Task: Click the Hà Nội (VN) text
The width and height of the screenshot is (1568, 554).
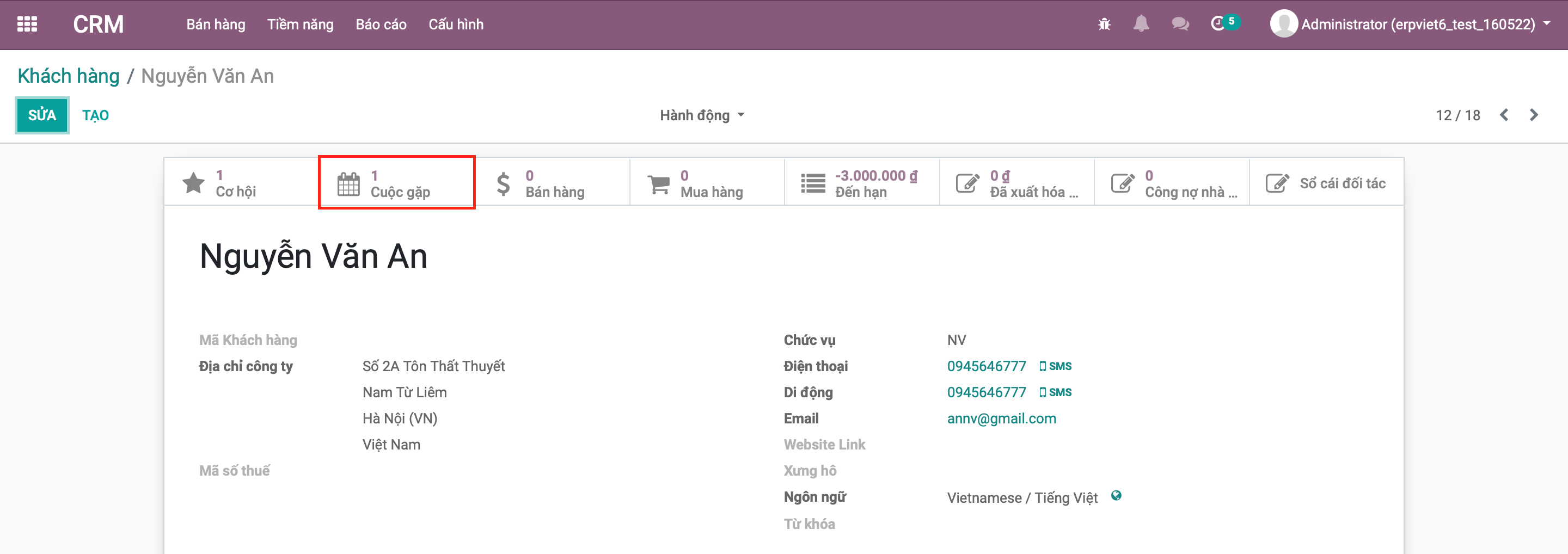Action: pyautogui.click(x=400, y=418)
